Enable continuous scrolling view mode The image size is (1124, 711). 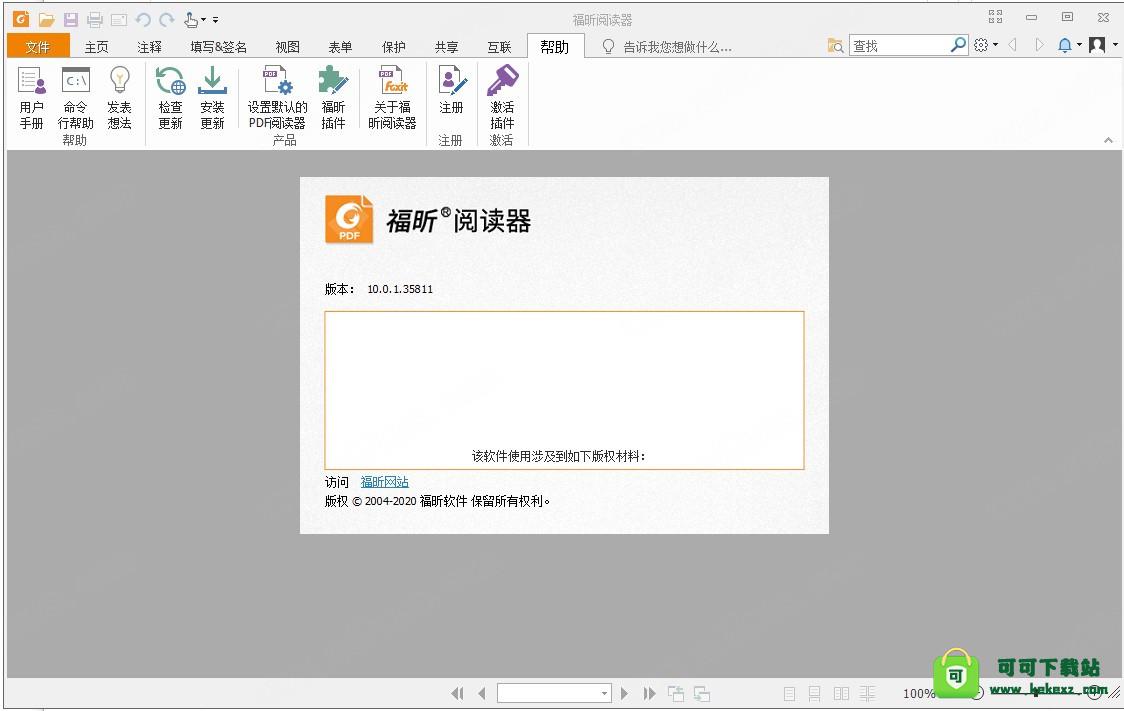814,693
